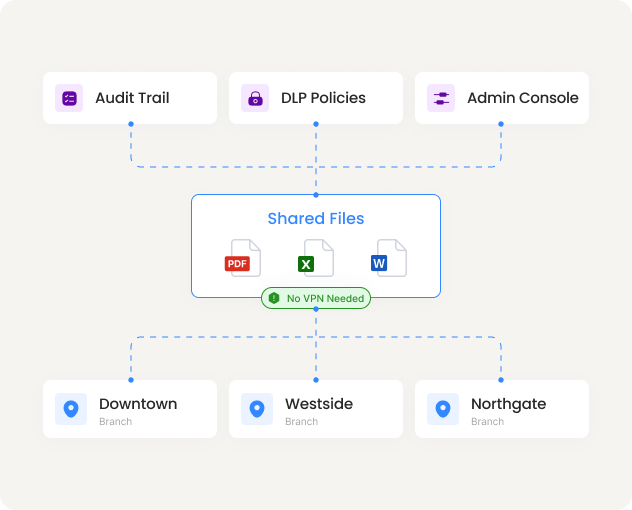The image size is (632, 510).
Task: Click the Branch subtitle under Downtown
Action: (115, 422)
